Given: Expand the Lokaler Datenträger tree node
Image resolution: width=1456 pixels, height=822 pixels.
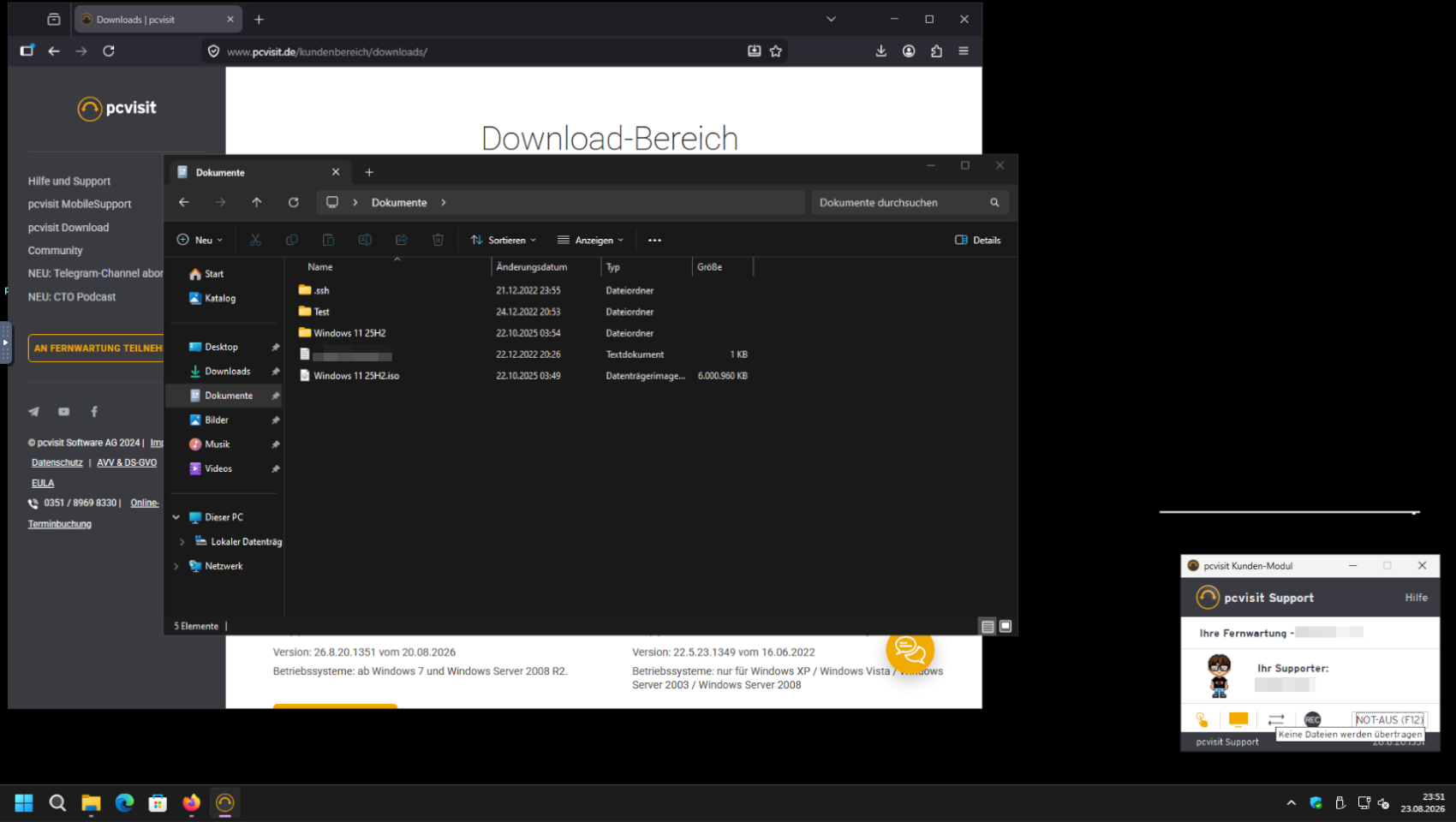Looking at the screenshot, I should pyautogui.click(x=182, y=542).
